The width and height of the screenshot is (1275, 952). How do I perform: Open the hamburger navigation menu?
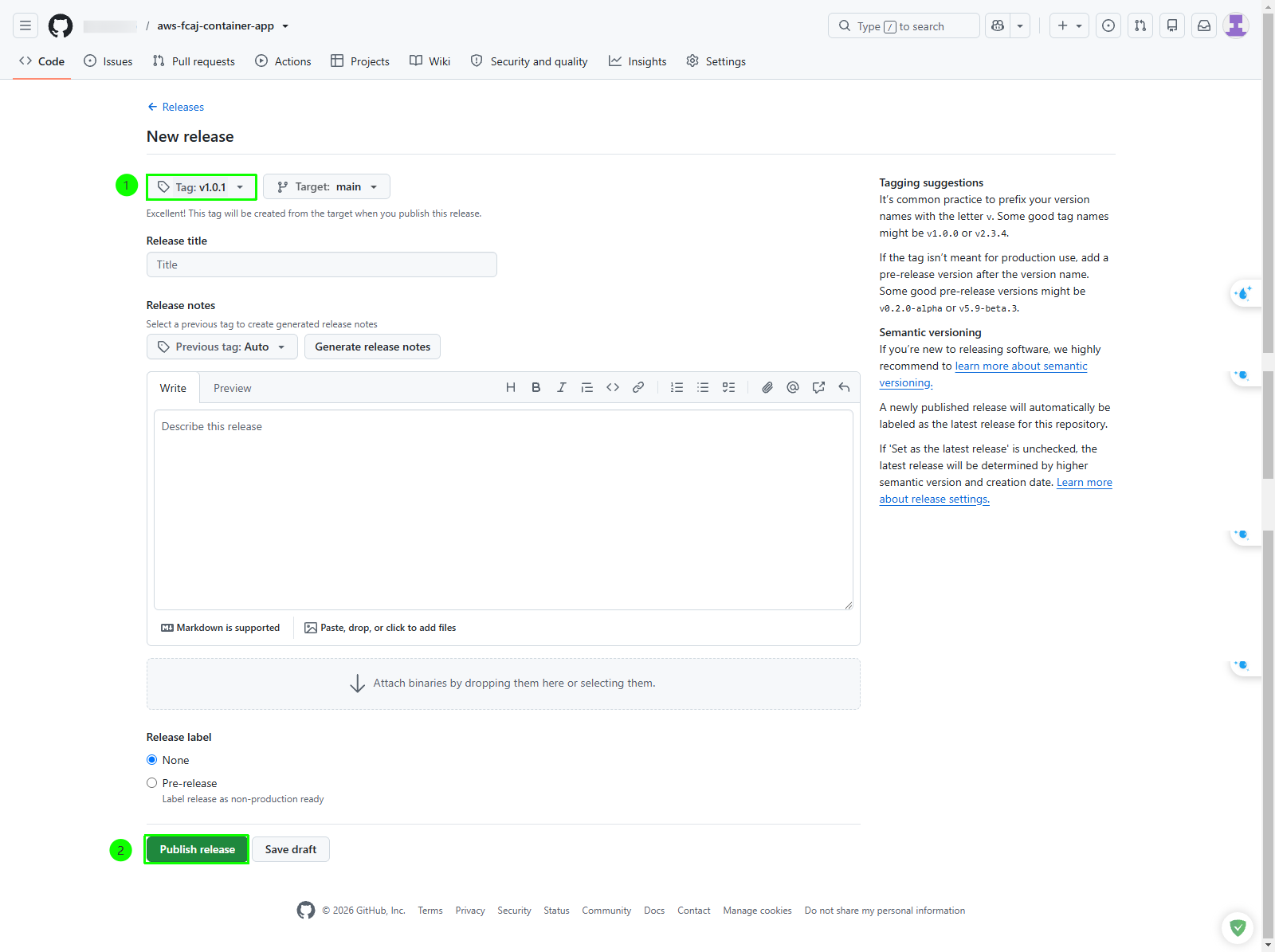coord(25,25)
